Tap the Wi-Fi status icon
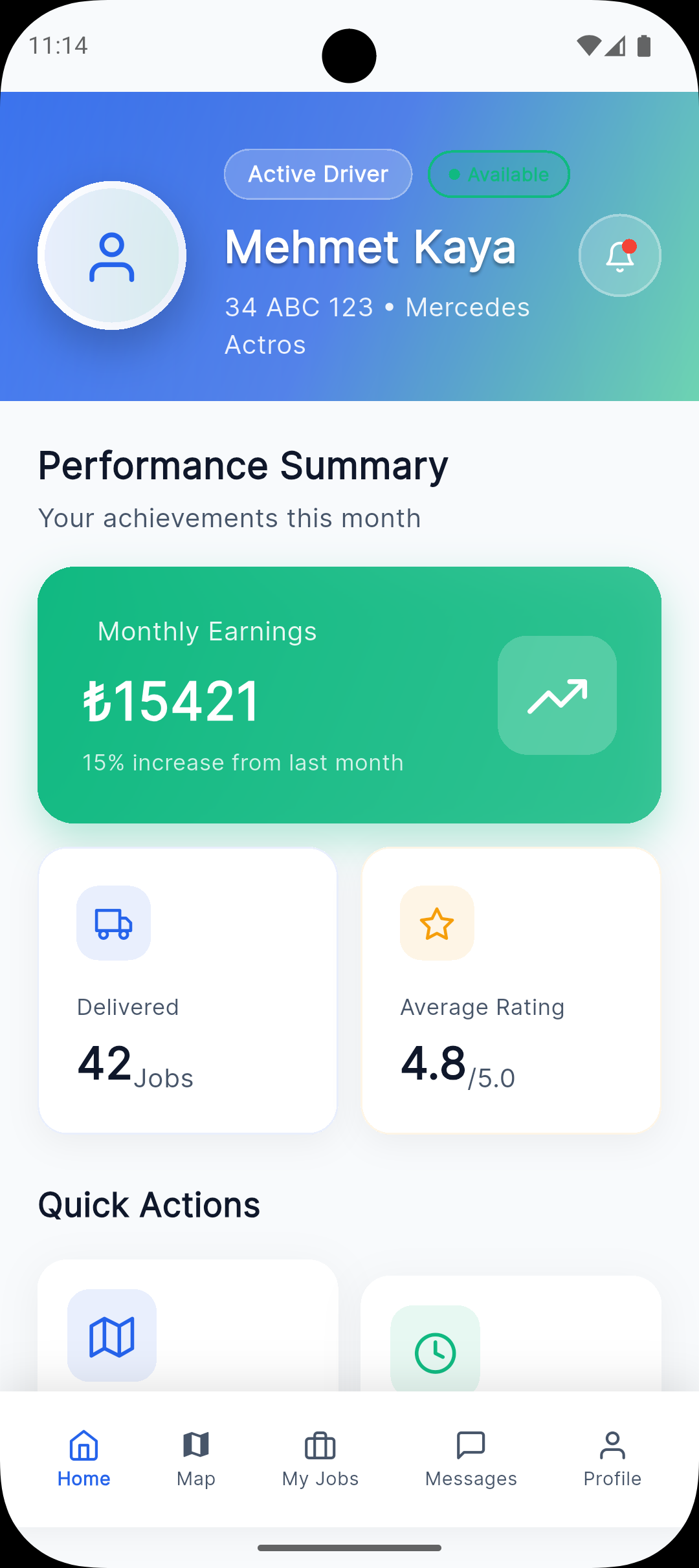This screenshot has width=699, height=1568. [x=588, y=46]
